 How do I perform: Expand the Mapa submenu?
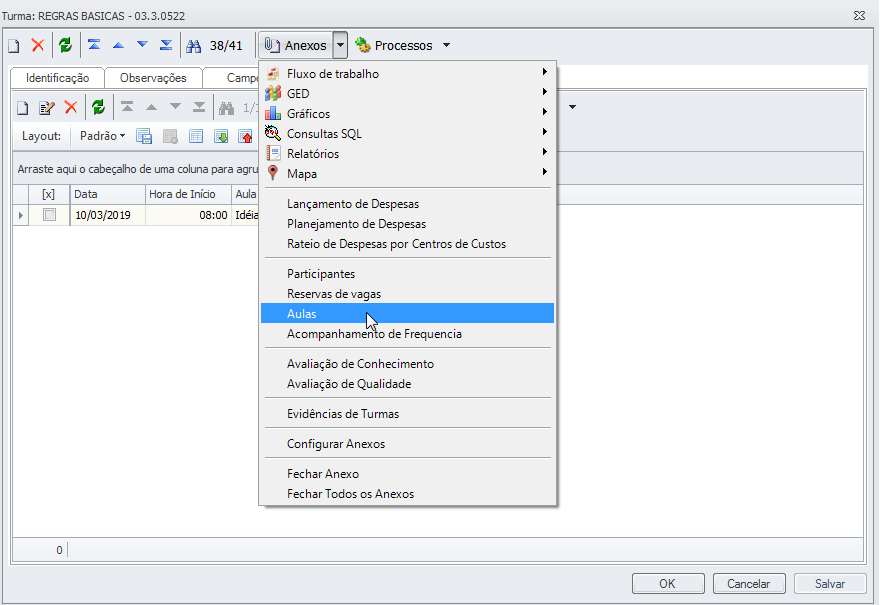407,174
